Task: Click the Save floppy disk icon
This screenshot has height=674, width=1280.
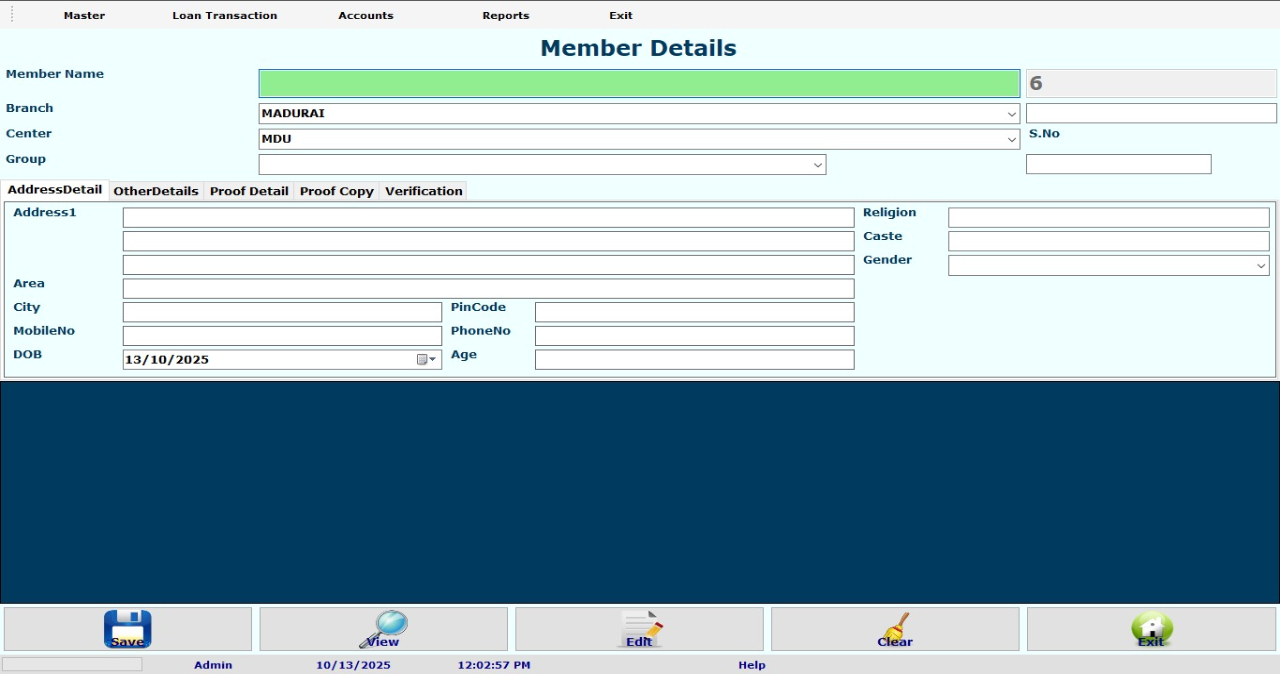Action: (x=127, y=629)
